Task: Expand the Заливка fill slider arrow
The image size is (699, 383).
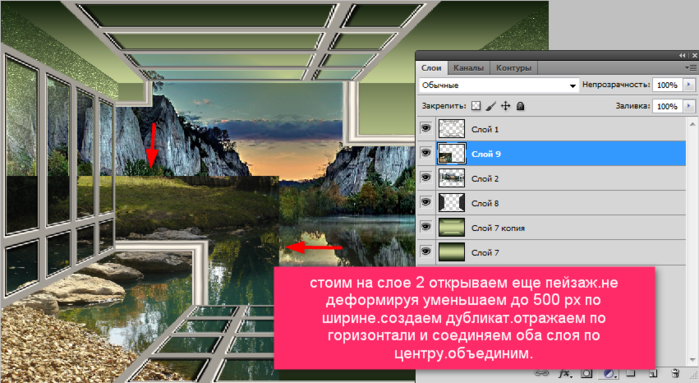Action: 689,106
